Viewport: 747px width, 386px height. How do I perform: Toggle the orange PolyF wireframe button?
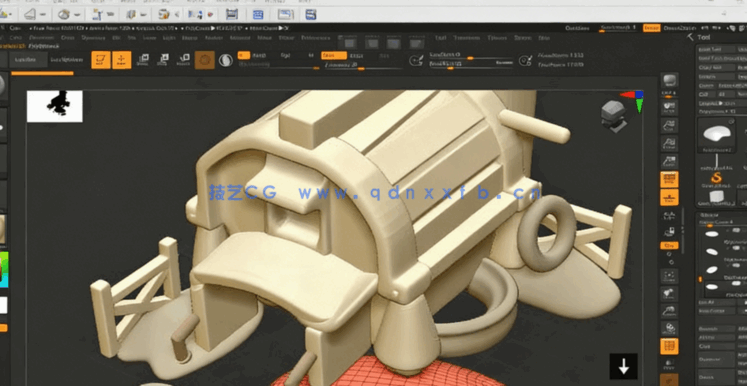pyautogui.click(x=669, y=346)
